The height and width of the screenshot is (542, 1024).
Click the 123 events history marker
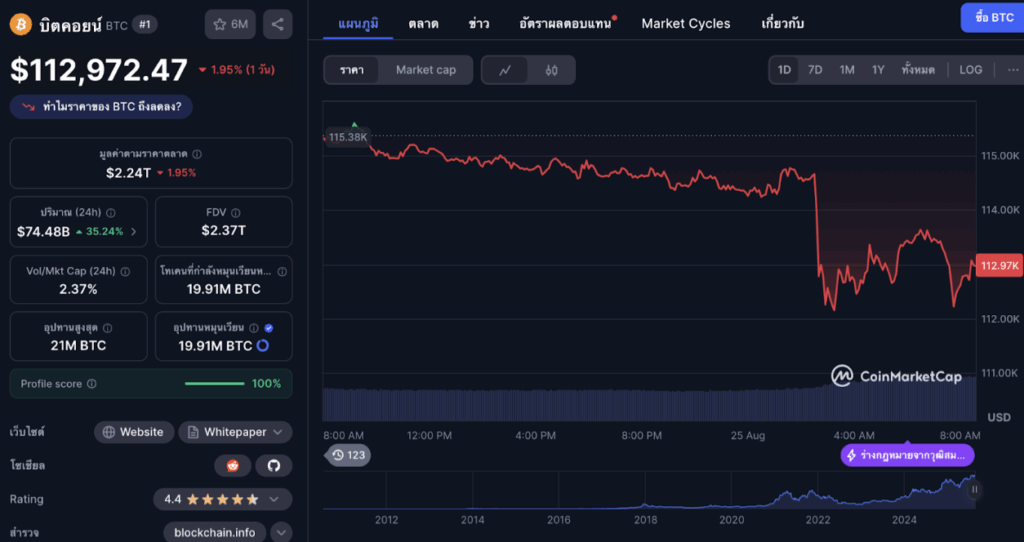(349, 455)
